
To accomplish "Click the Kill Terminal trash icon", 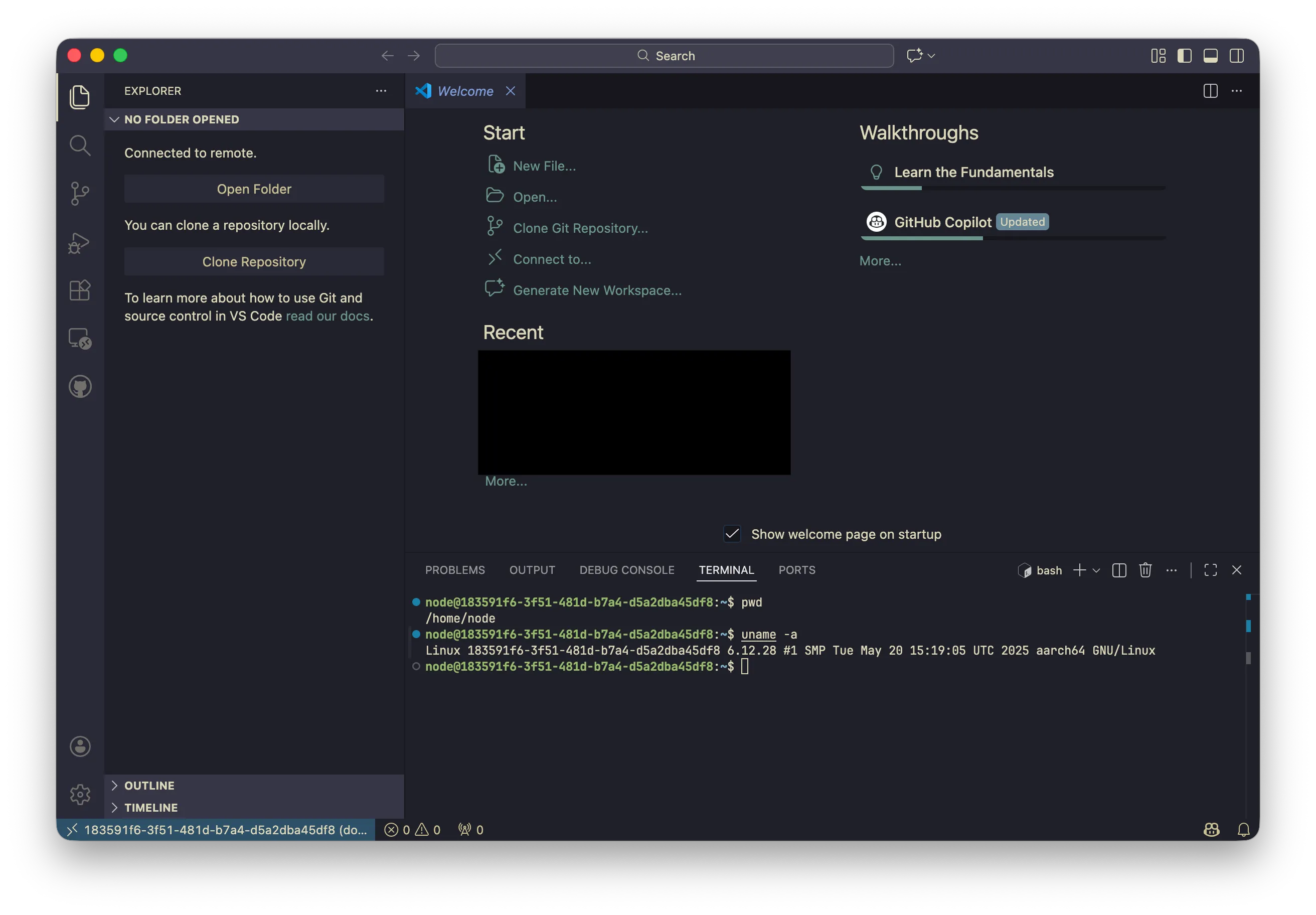I will [x=1144, y=570].
